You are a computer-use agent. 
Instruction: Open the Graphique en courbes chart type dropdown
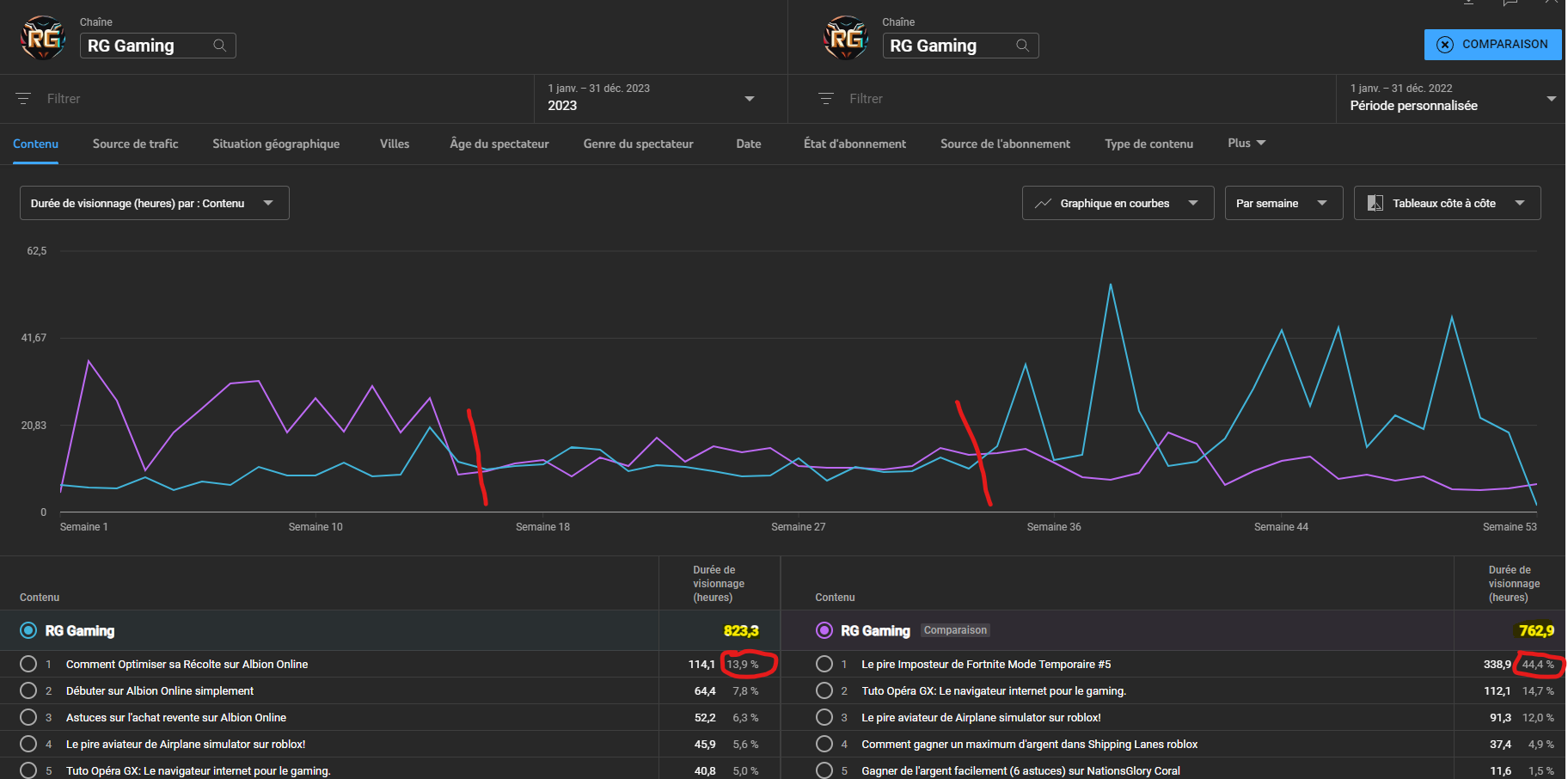tap(1118, 203)
